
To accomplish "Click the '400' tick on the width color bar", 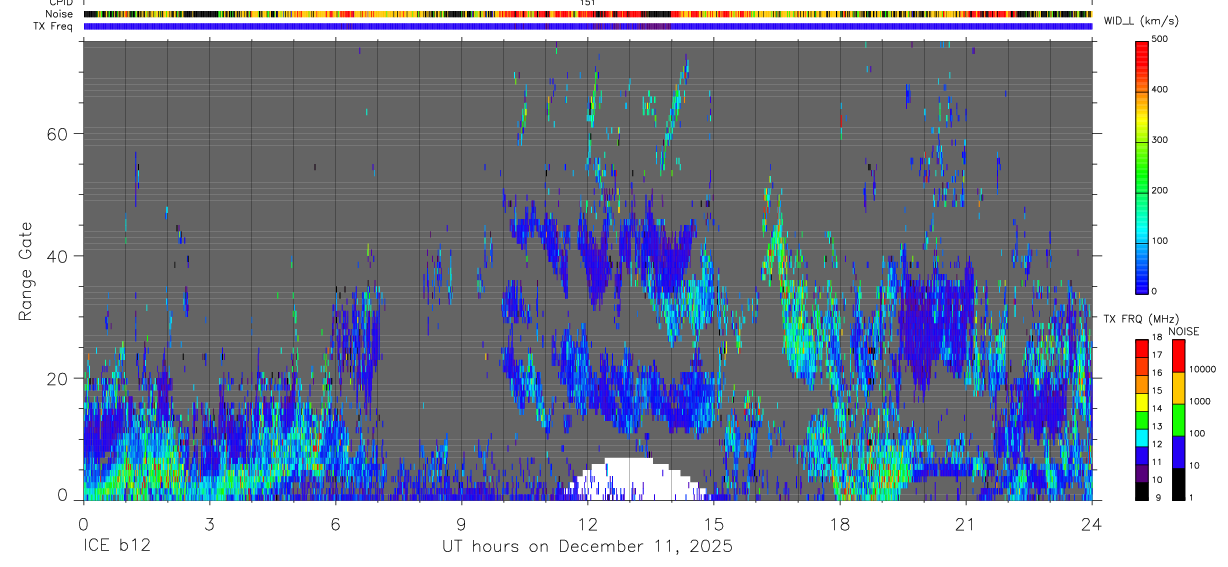I will pyautogui.click(x=1161, y=90).
